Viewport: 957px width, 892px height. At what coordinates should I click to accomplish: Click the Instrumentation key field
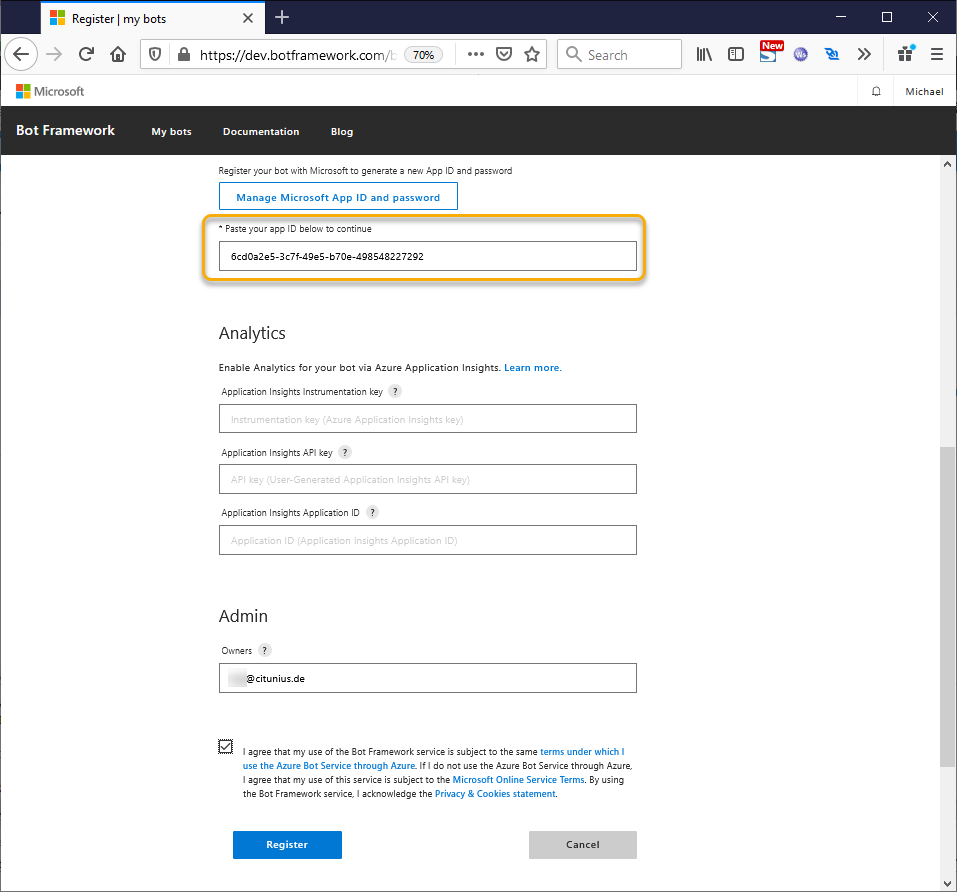pyautogui.click(x=427, y=419)
